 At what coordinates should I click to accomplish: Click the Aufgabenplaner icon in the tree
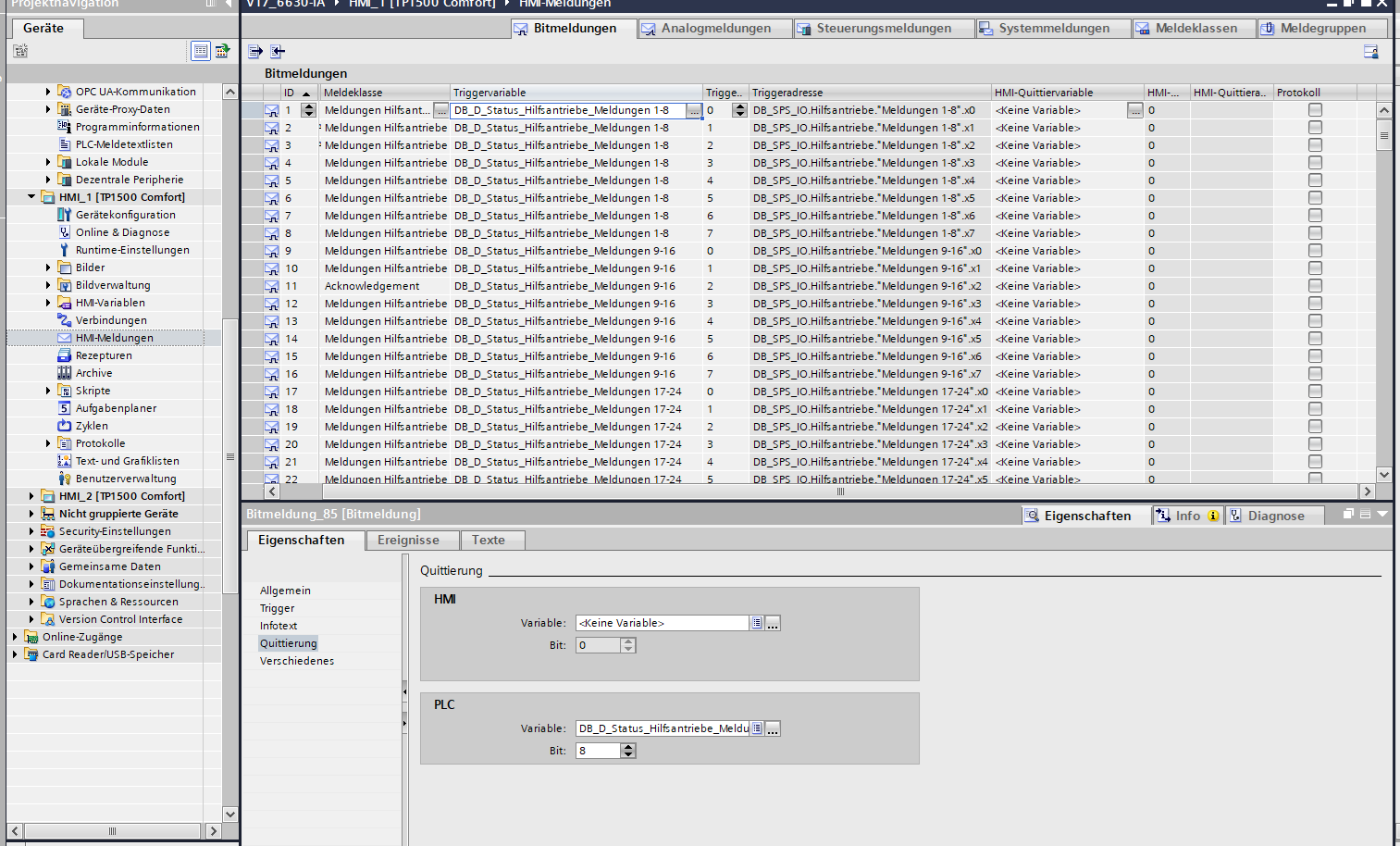point(64,408)
